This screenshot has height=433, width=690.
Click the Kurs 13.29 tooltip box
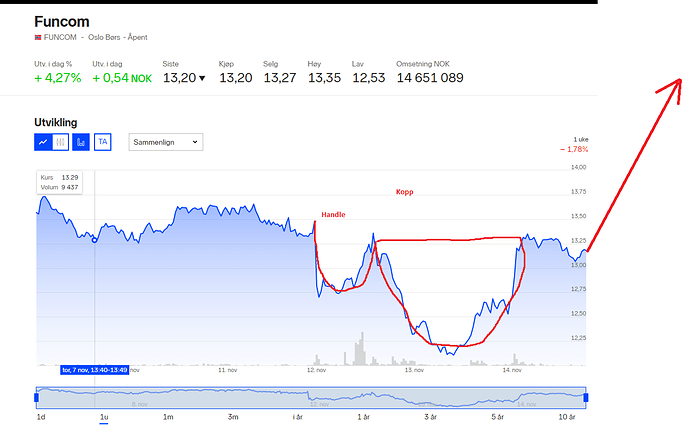(x=59, y=182)
